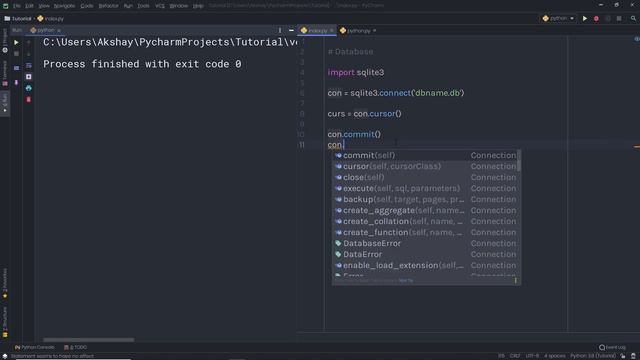Open the Favorites tool window sidebar tab

5,283
